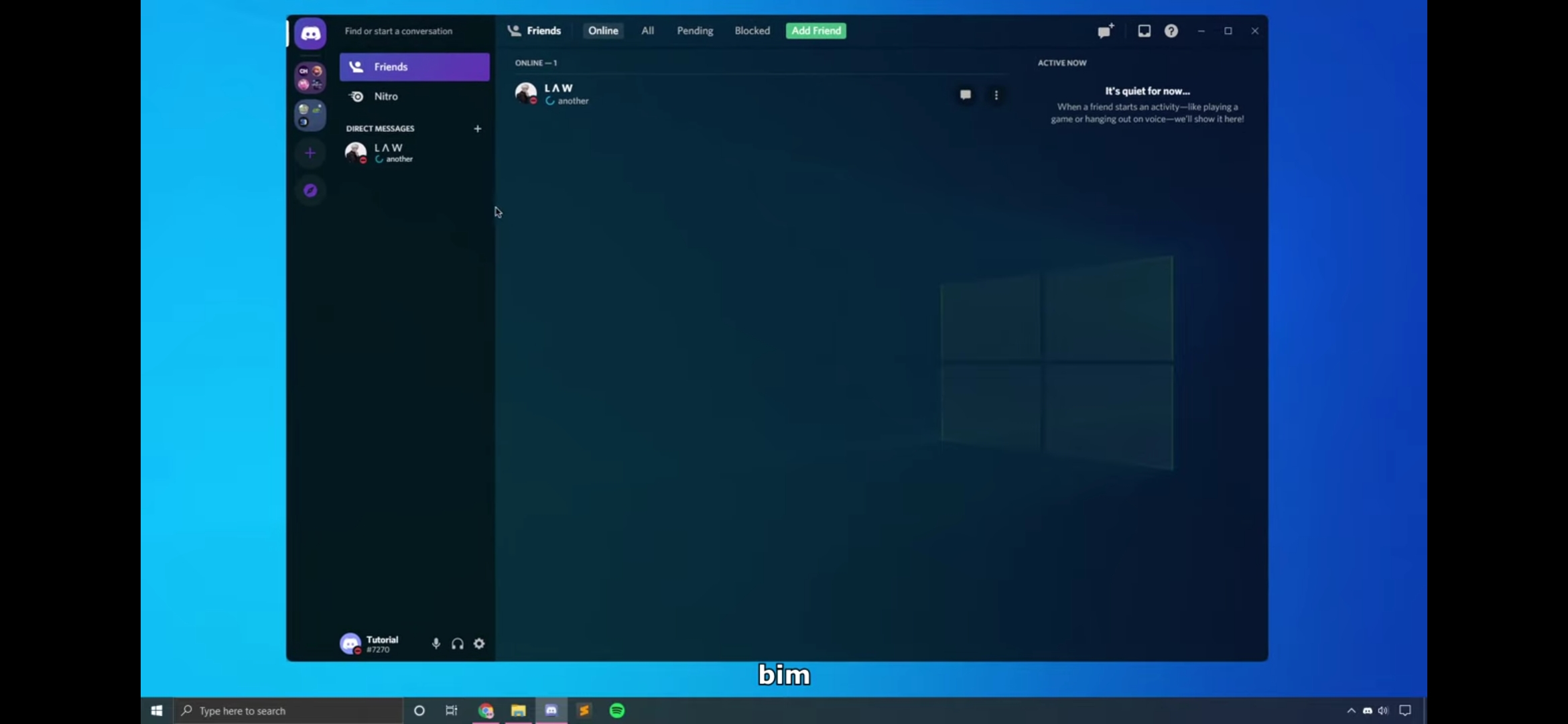Screen dimensions: 1568x724
Task: Switch to the Pending tab
Action: (x=695, y=30)
